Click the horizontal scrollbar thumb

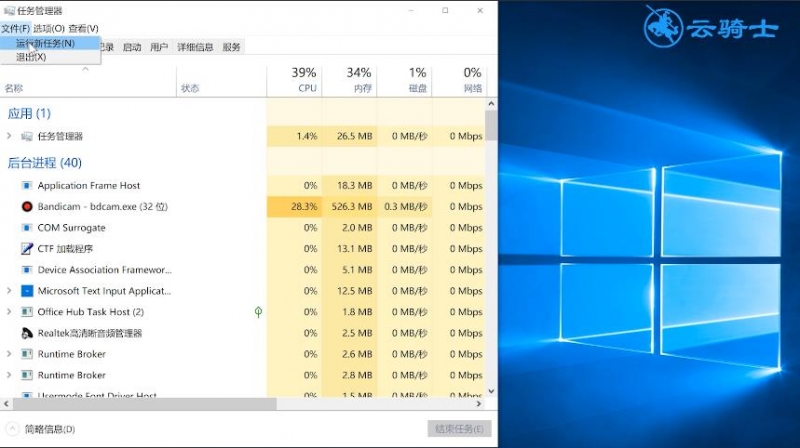144,404
